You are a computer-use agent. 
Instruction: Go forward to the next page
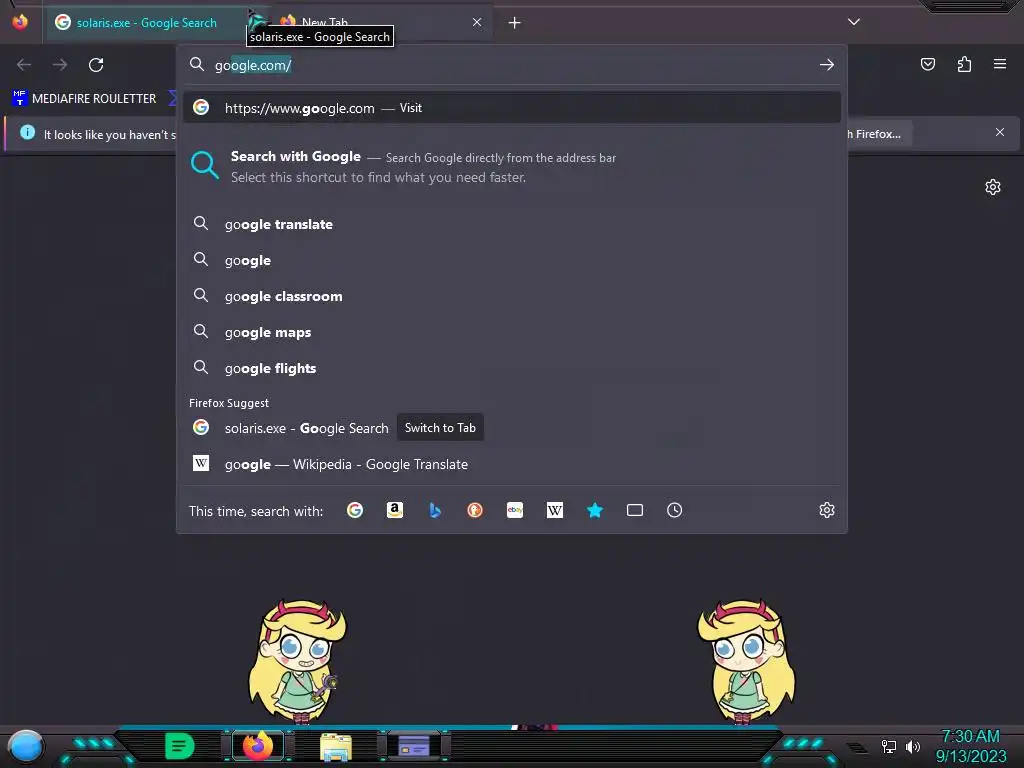click(x=60, y=65)
